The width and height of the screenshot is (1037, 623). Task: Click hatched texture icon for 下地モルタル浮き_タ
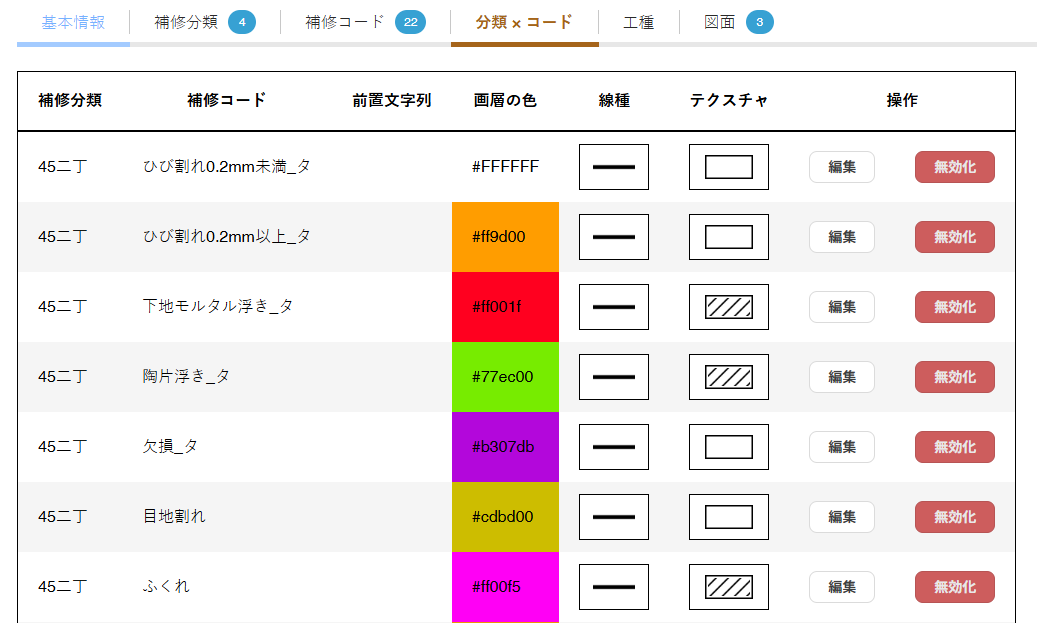(728, 307)
